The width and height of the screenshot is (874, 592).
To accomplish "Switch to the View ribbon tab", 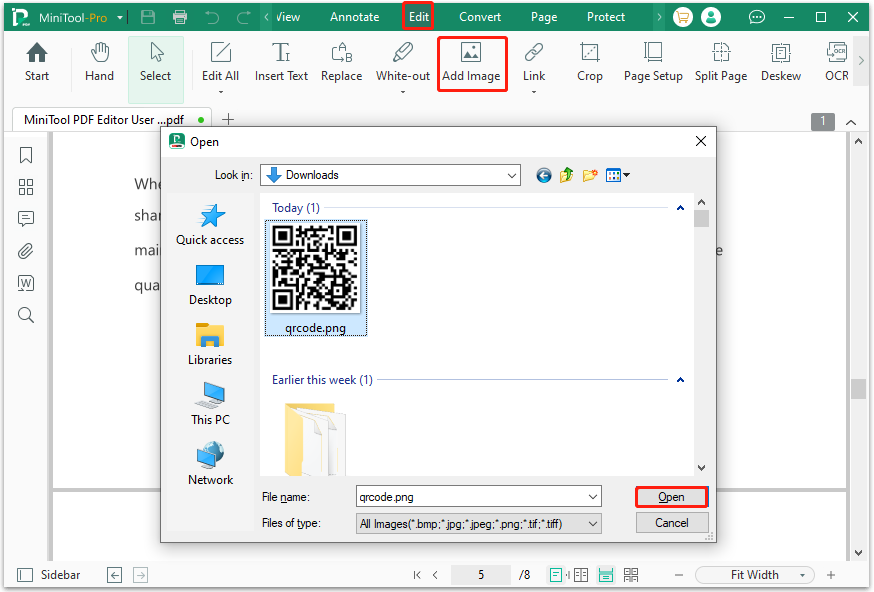I will click(288, 17).
